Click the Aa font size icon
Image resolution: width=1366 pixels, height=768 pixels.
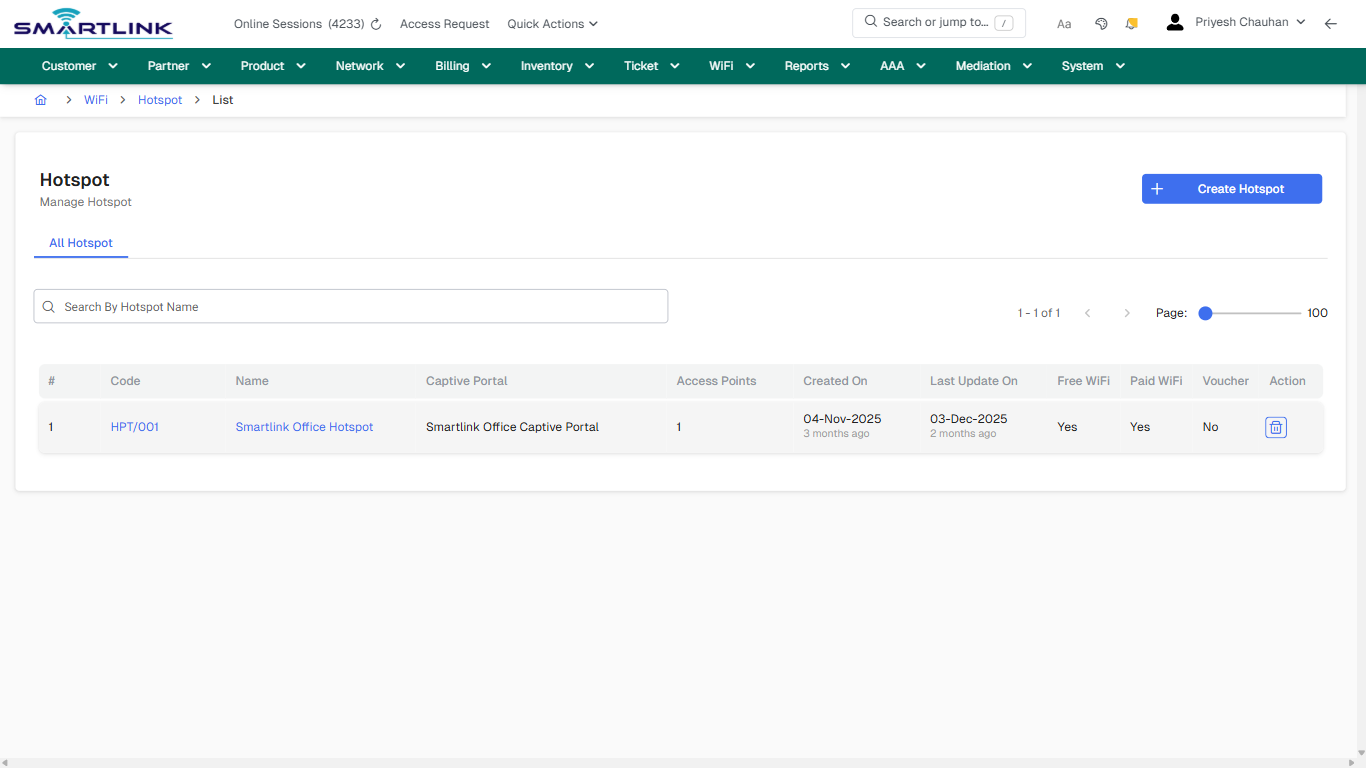click(1064, 23)
